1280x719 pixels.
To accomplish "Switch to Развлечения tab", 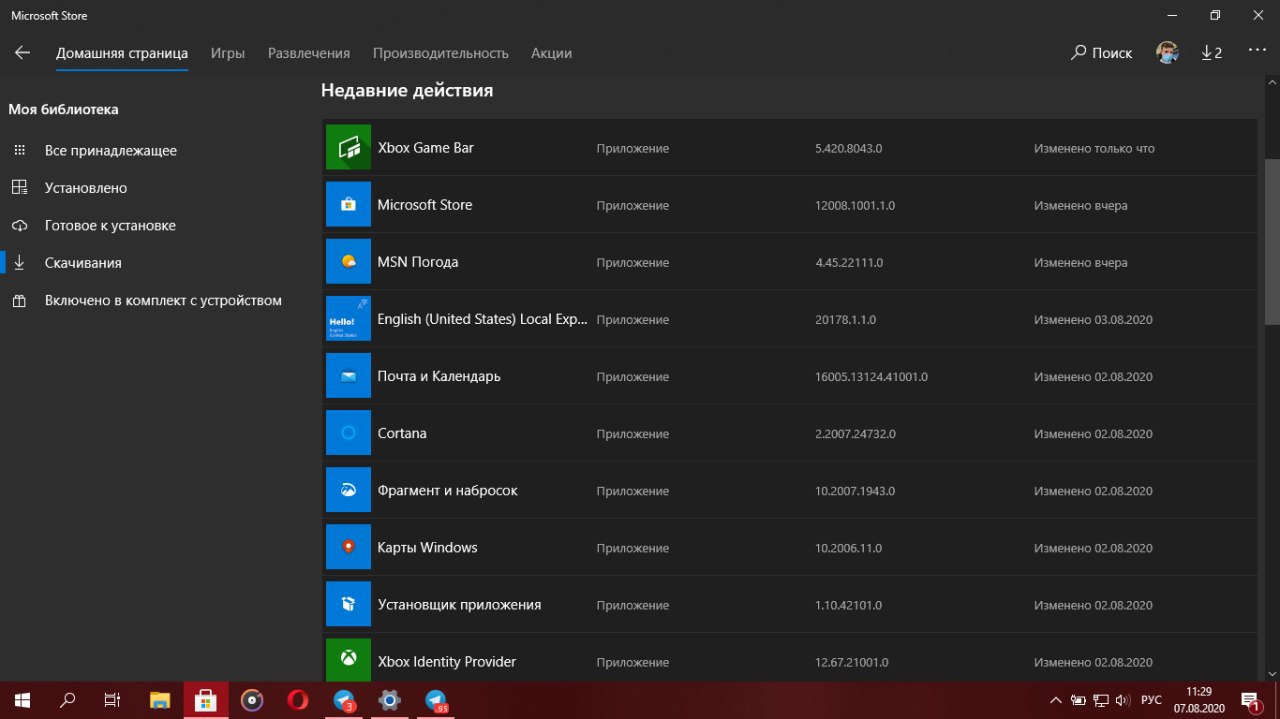I will coord(309,53).
